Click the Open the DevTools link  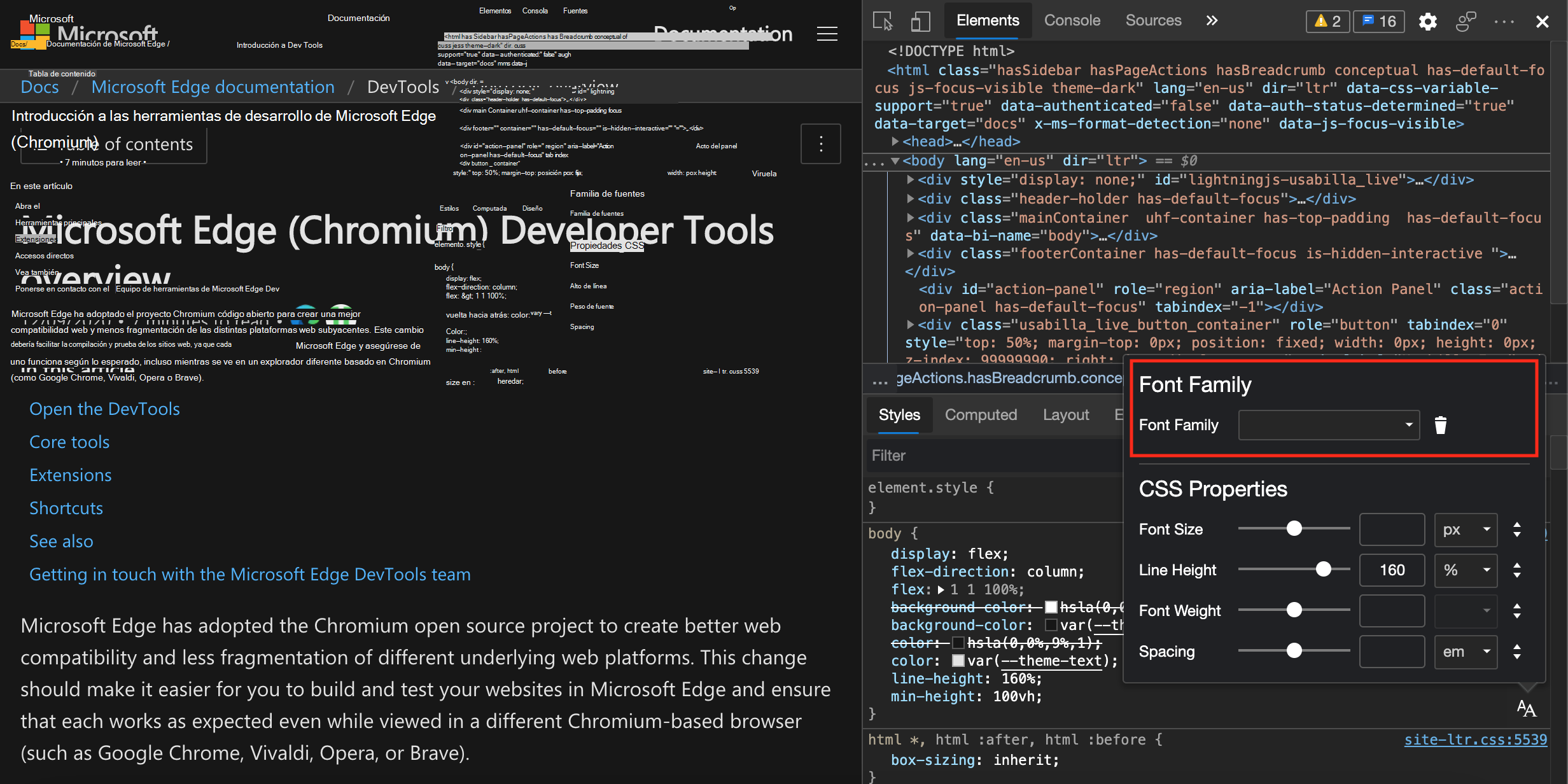point(104,409)
